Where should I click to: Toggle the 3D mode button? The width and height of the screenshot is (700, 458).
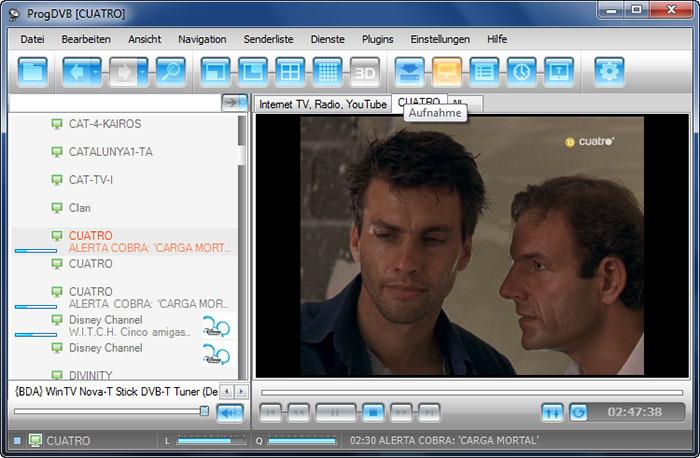365,72
